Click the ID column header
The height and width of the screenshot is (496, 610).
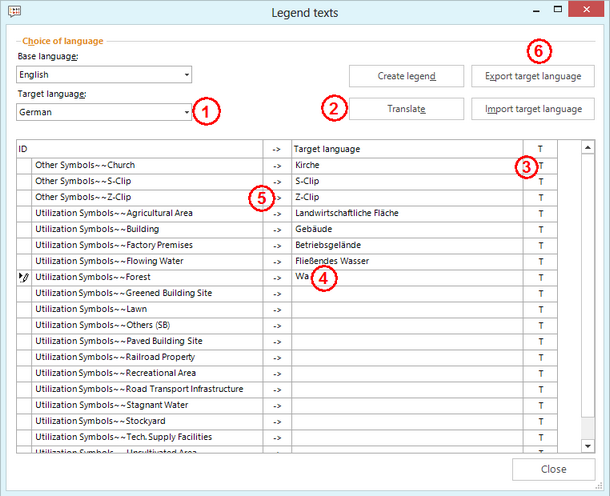click(x=140, y=149)
